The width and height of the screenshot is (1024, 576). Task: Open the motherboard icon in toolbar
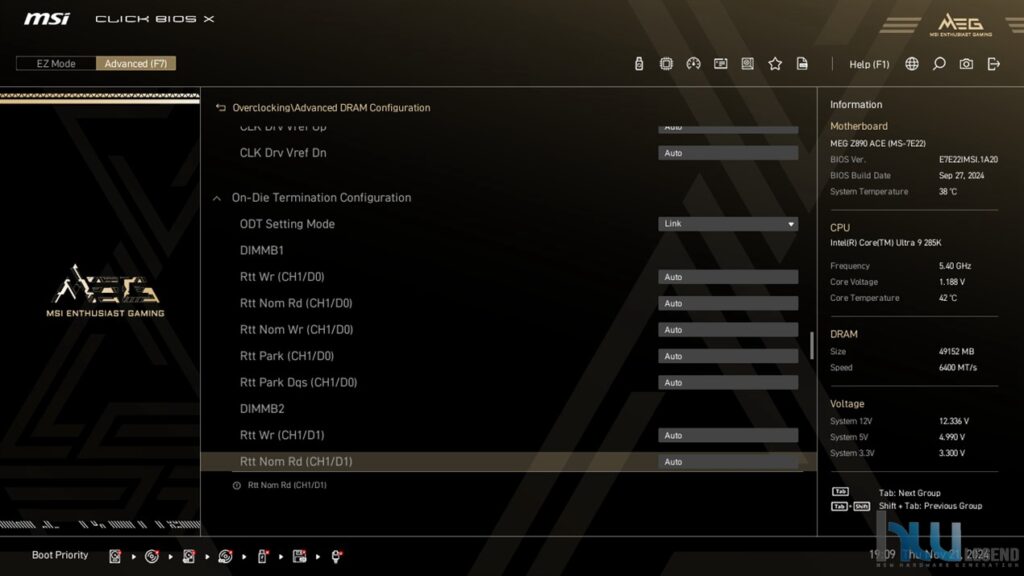748,63
